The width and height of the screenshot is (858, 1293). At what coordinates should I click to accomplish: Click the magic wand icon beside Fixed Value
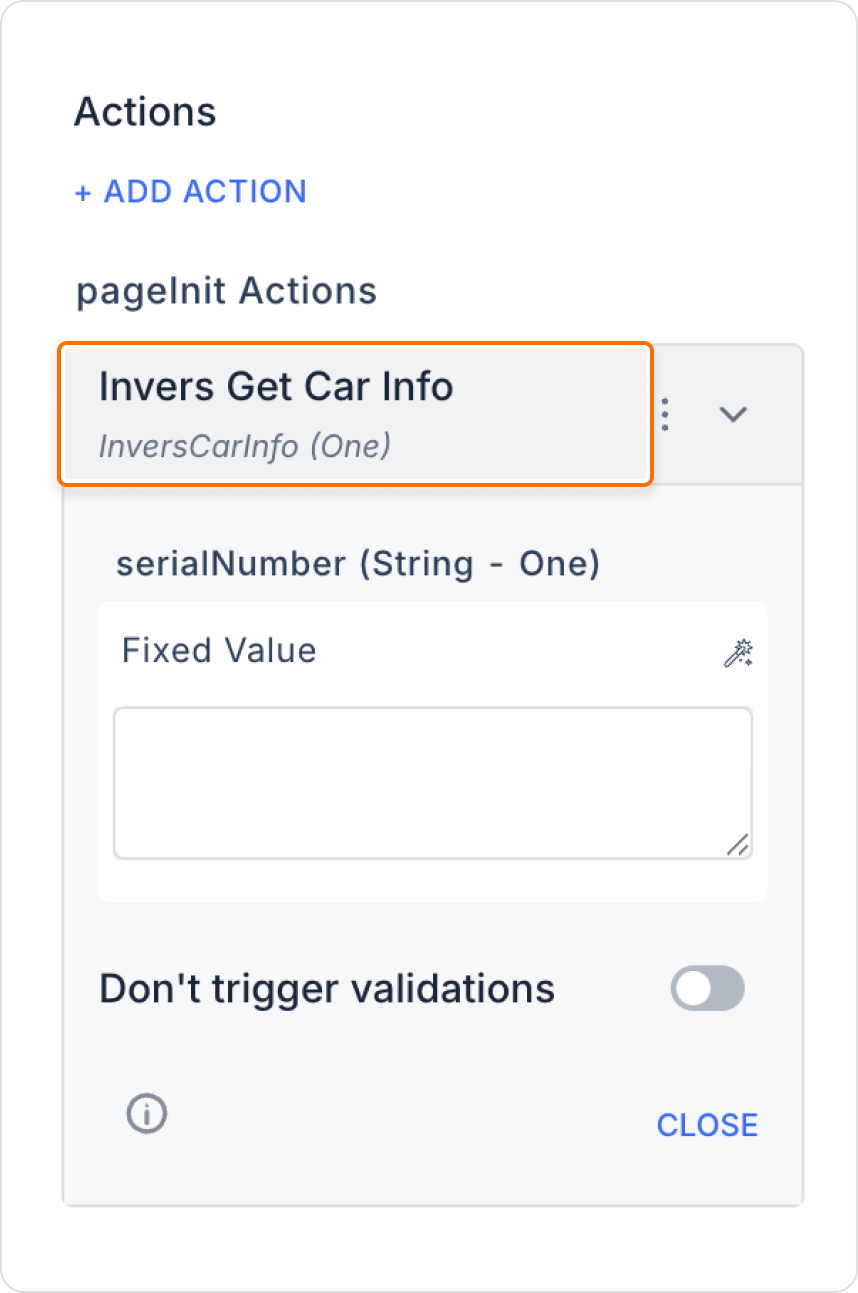[x=738, y=654]
